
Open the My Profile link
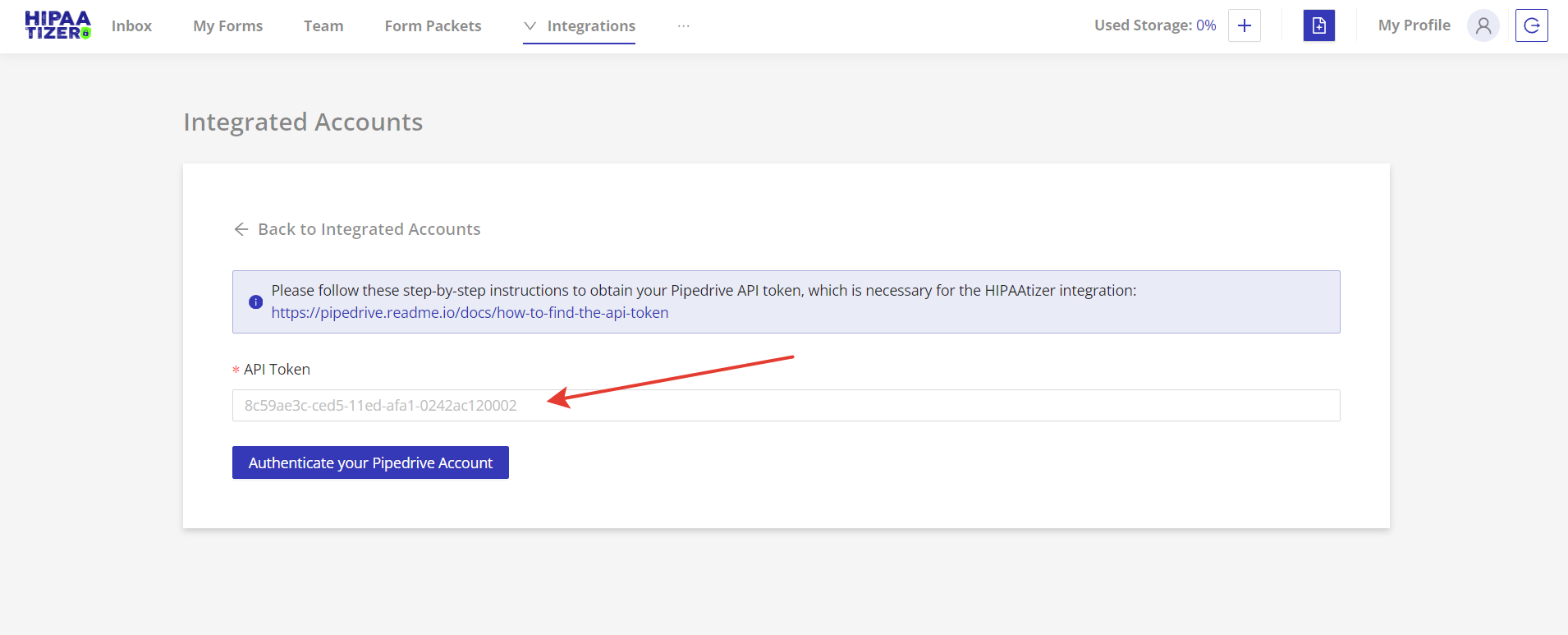coord(1414,25)
